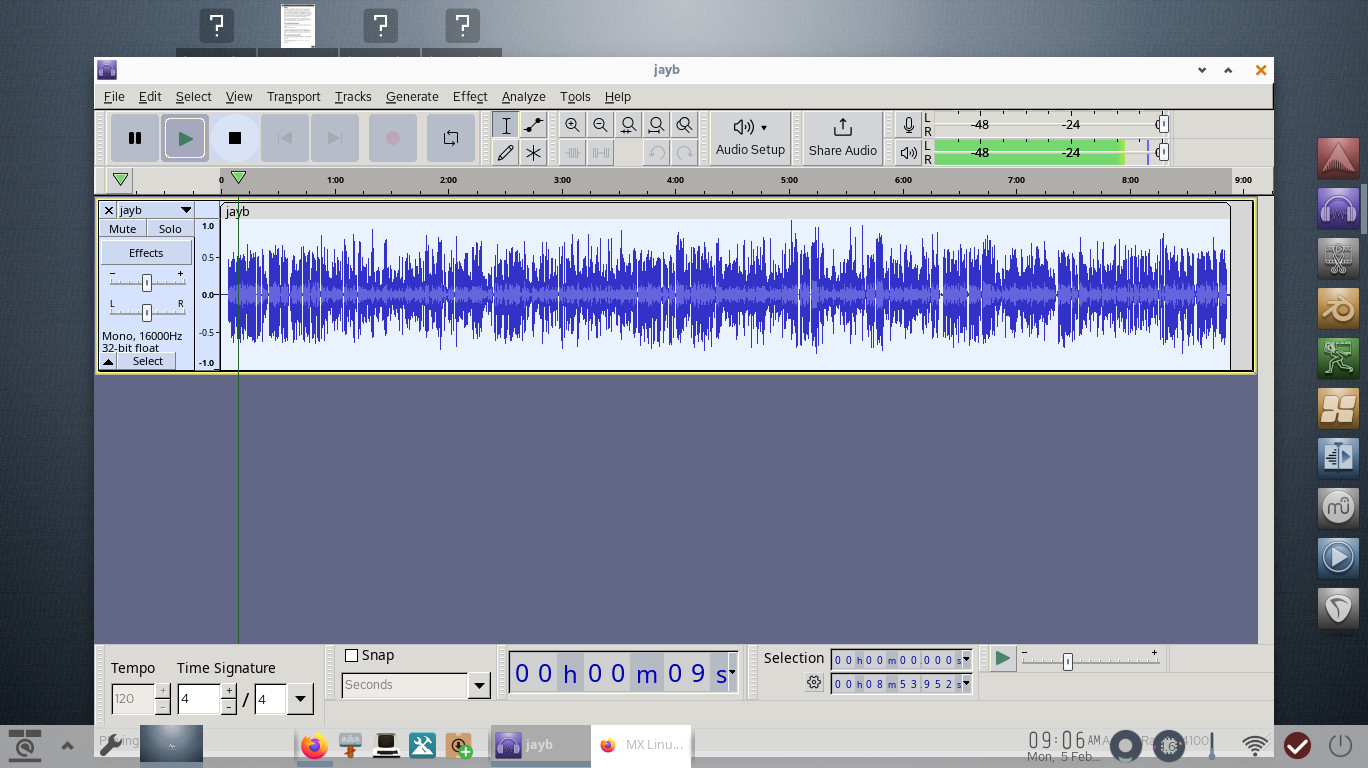Fit project to width zoom icon
Screen dimensions: 1368x768
656,125
